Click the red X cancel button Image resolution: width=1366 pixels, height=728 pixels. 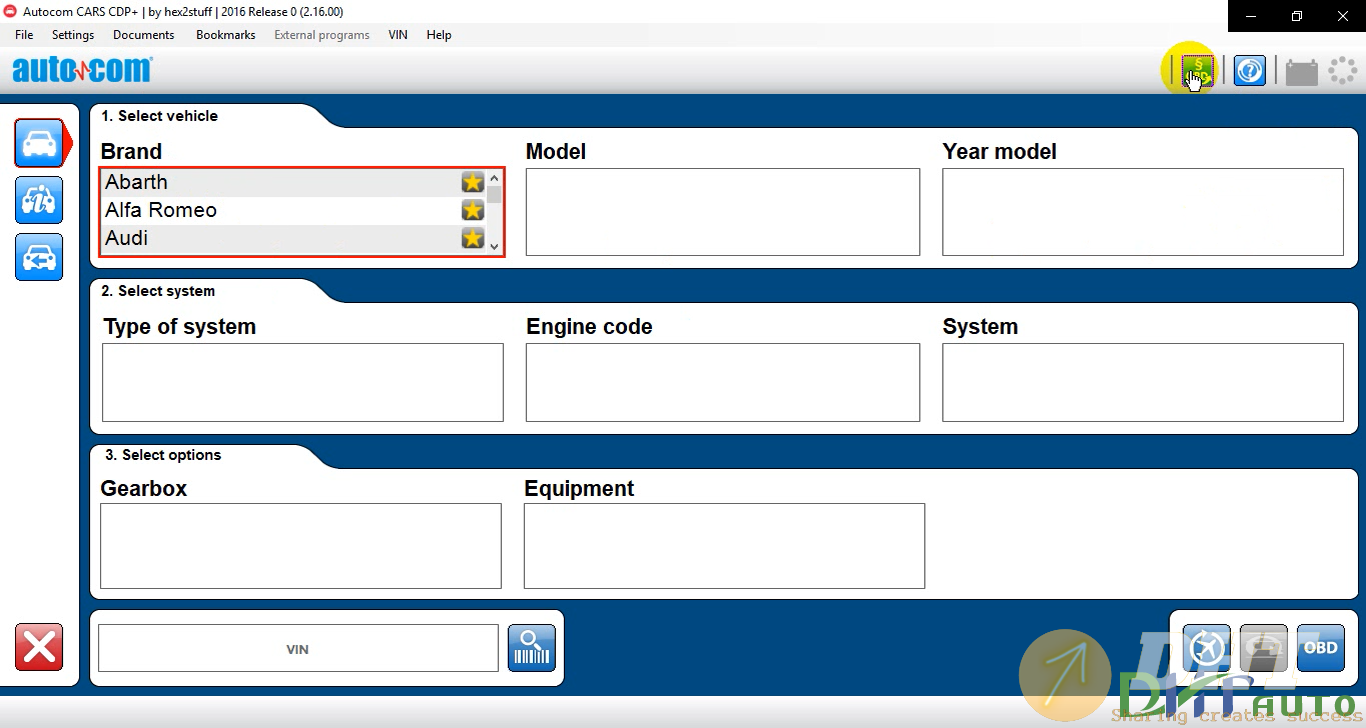39,647
